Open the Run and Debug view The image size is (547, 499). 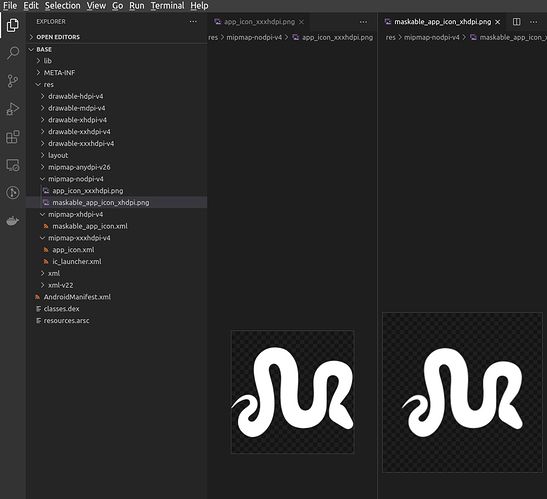click(x=13, y=109)
